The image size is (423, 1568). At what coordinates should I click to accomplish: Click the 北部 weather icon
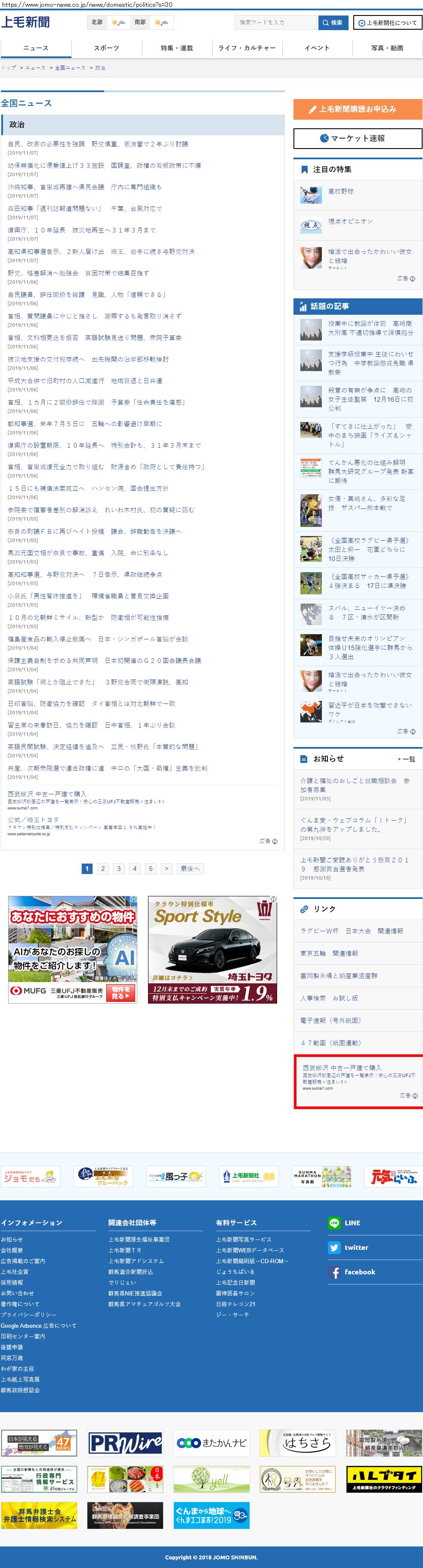click(x=118, y=22)
